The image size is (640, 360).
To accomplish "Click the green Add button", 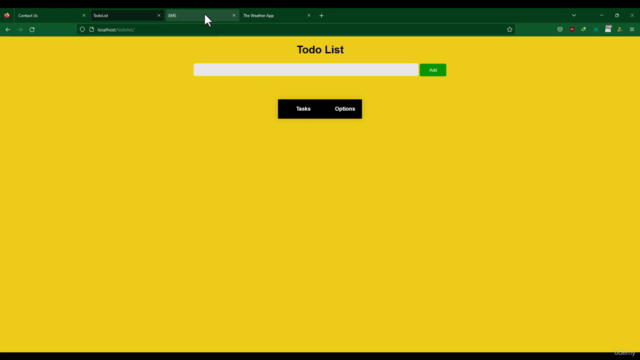I will [x=433, y=70].
